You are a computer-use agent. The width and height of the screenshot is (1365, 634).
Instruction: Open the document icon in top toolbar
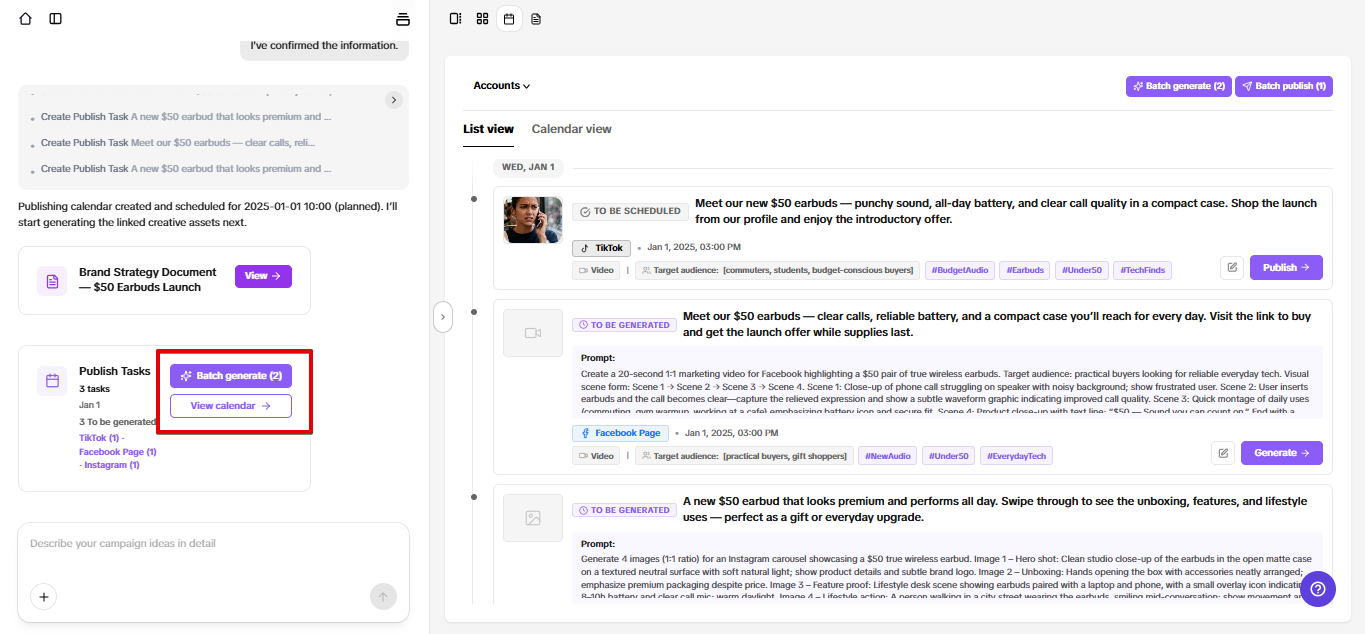[536, 19]
